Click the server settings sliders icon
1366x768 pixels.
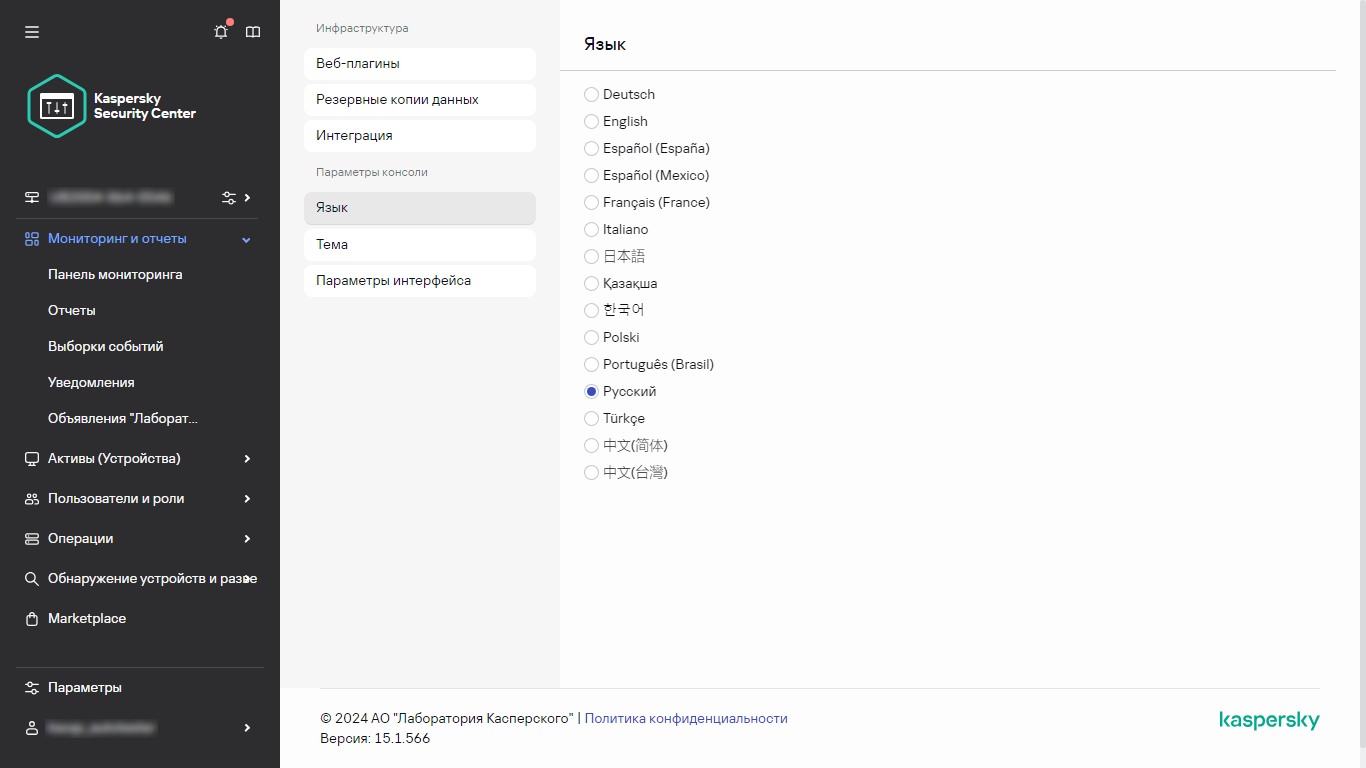coord(229,198)
